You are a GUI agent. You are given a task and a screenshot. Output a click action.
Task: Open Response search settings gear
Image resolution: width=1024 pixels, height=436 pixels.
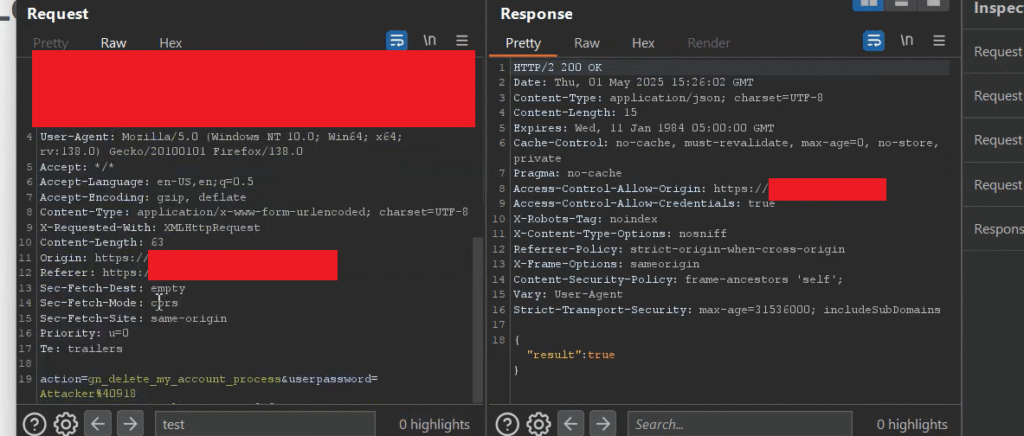pyautogui.click(x=540, y=424)
